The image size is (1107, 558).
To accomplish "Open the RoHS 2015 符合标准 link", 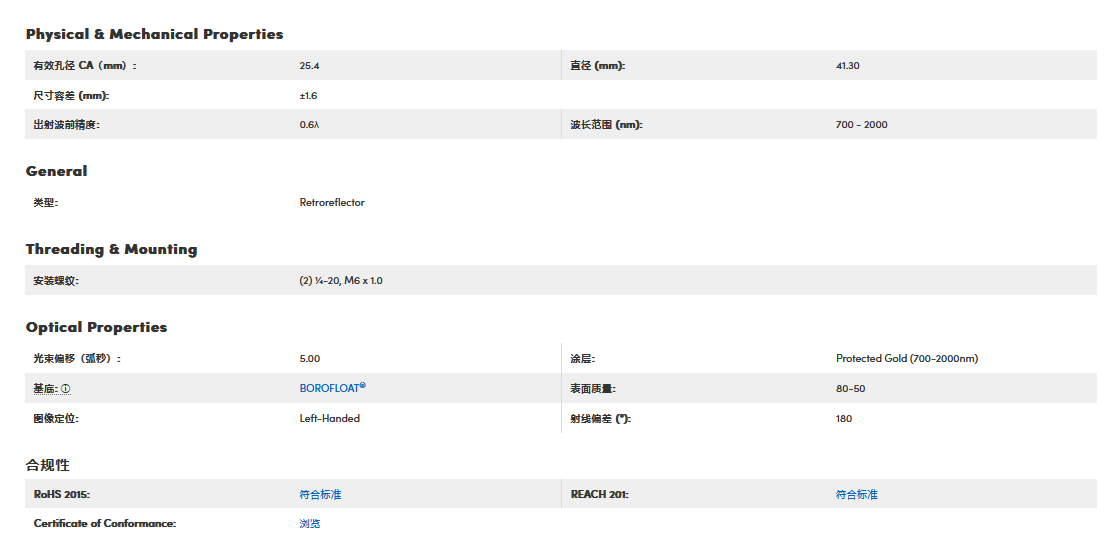I will tap(320, 494).
